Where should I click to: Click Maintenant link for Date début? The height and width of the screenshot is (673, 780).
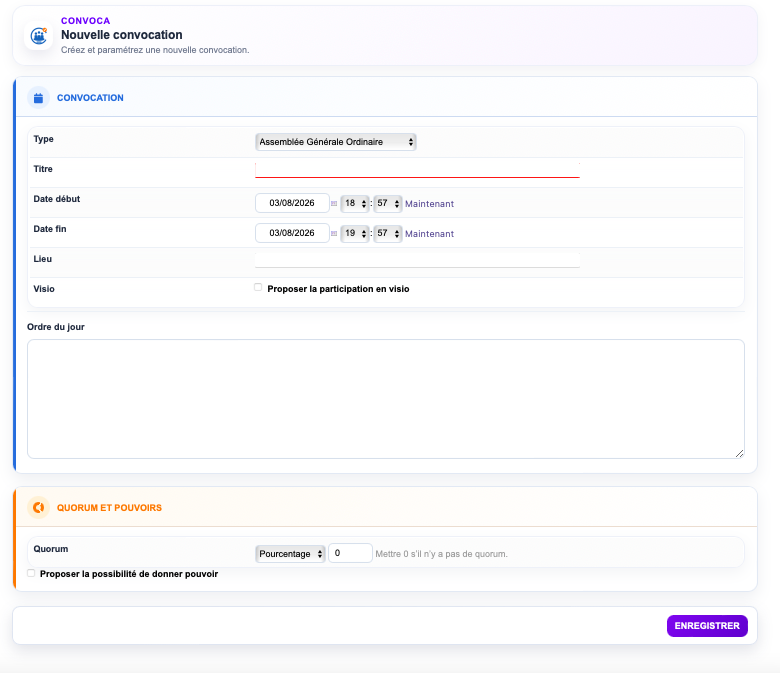coord(429,204)
